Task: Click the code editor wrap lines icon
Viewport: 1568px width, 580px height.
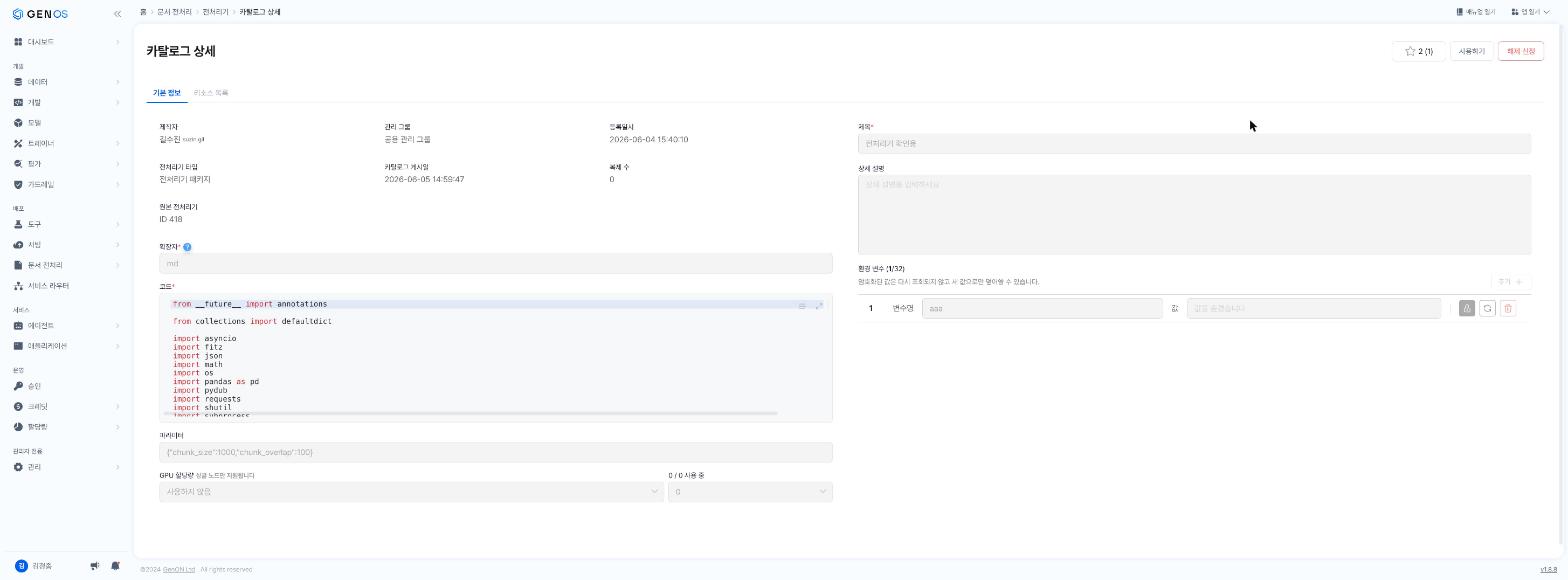Action: pyautogui.click(x=802, y=305)
